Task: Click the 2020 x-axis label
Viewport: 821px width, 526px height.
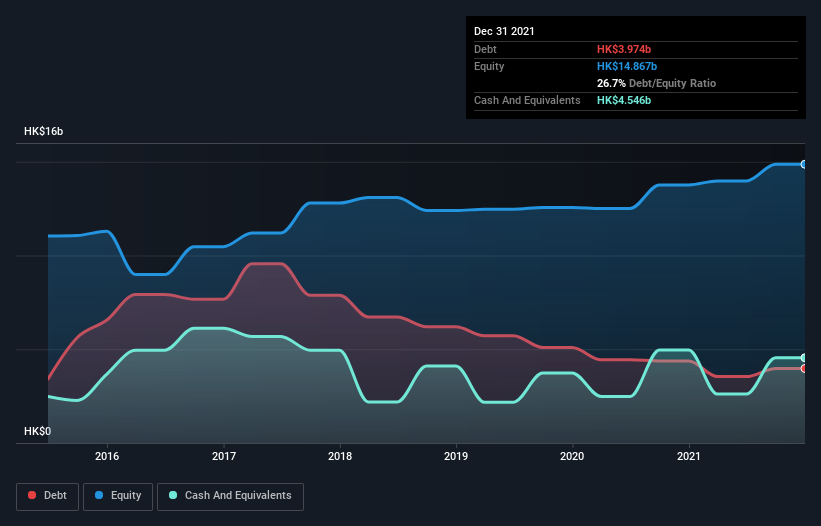Action: [x=572, y=456]
